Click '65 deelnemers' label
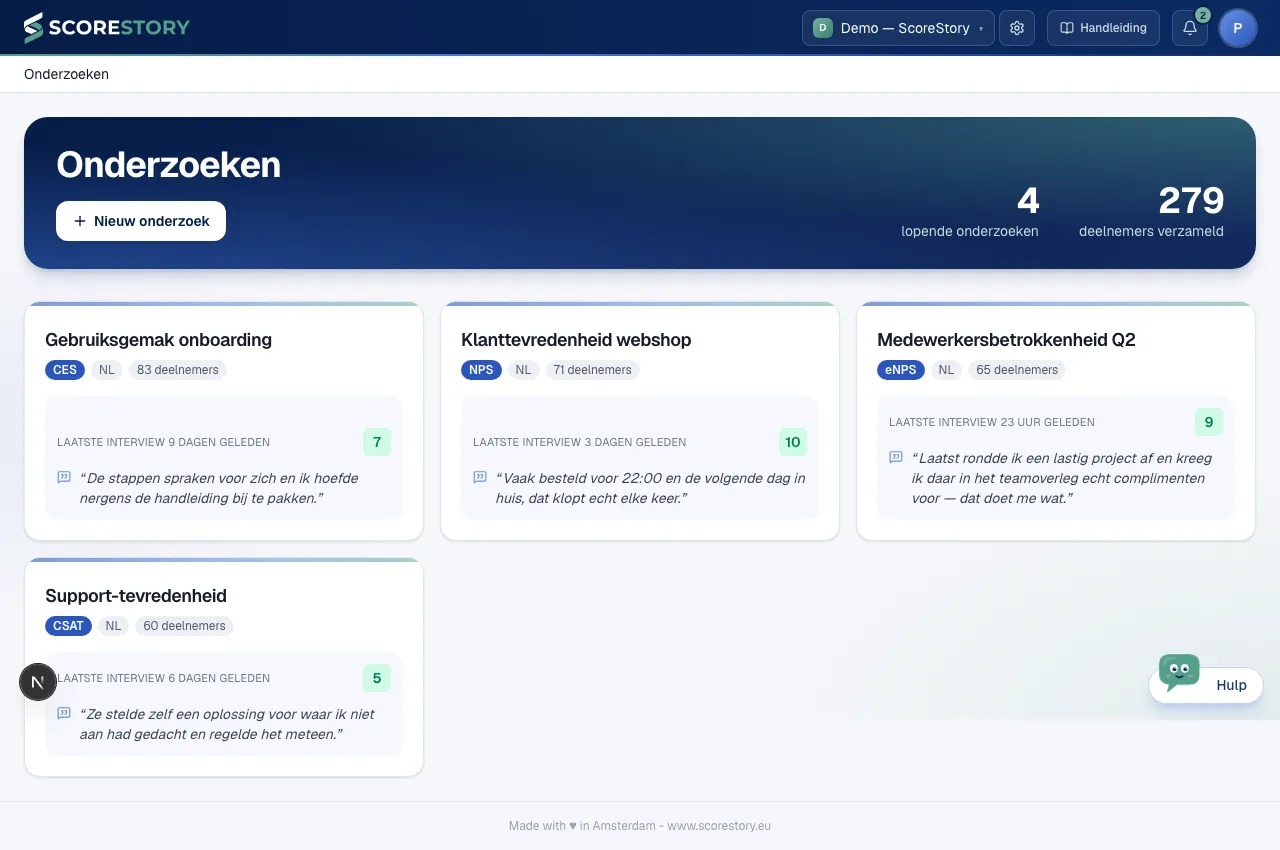This screenshot has width=1280, height=850. tap(1017, 370)
